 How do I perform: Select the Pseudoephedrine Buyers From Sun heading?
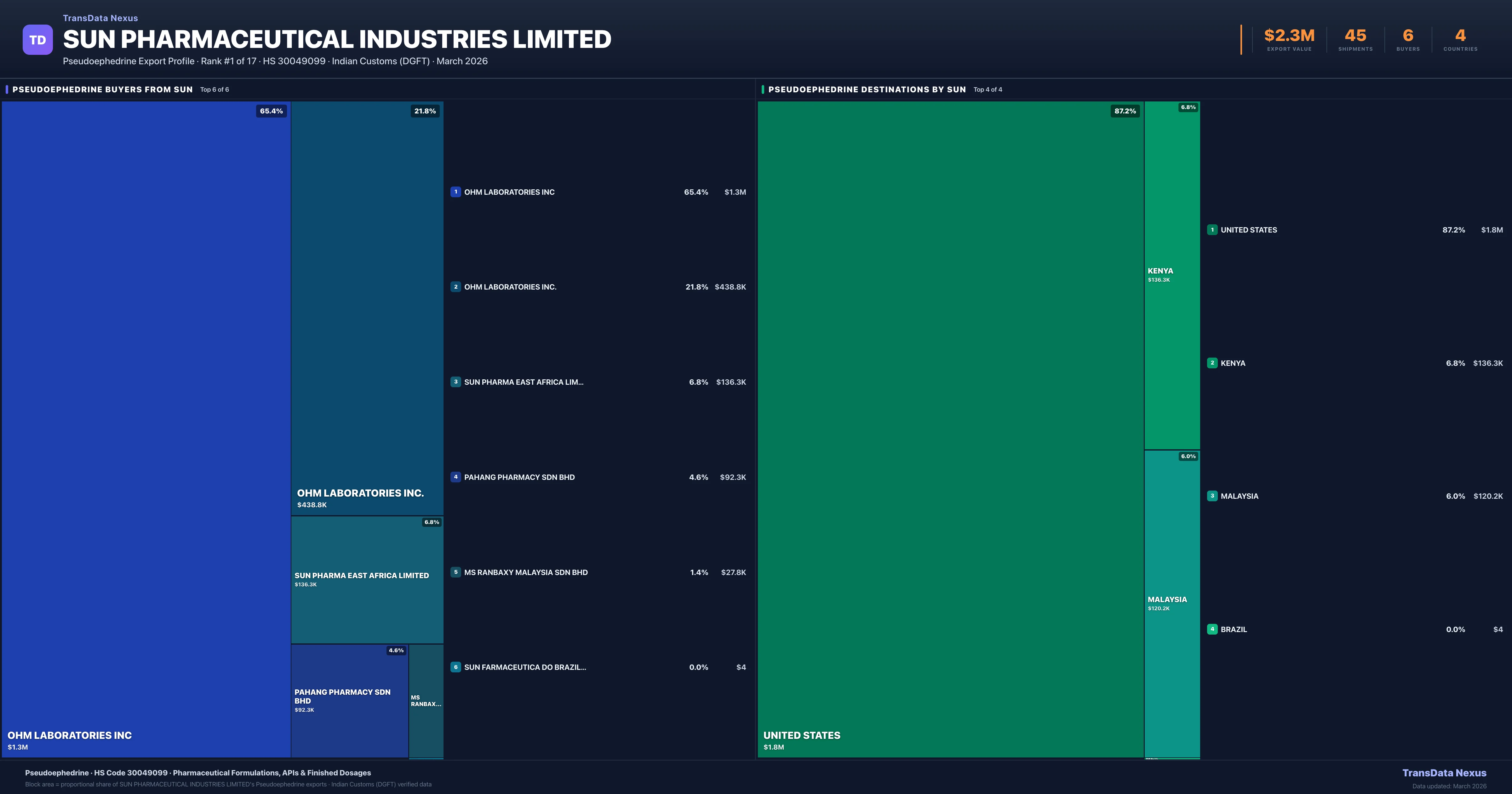(103, 89)
